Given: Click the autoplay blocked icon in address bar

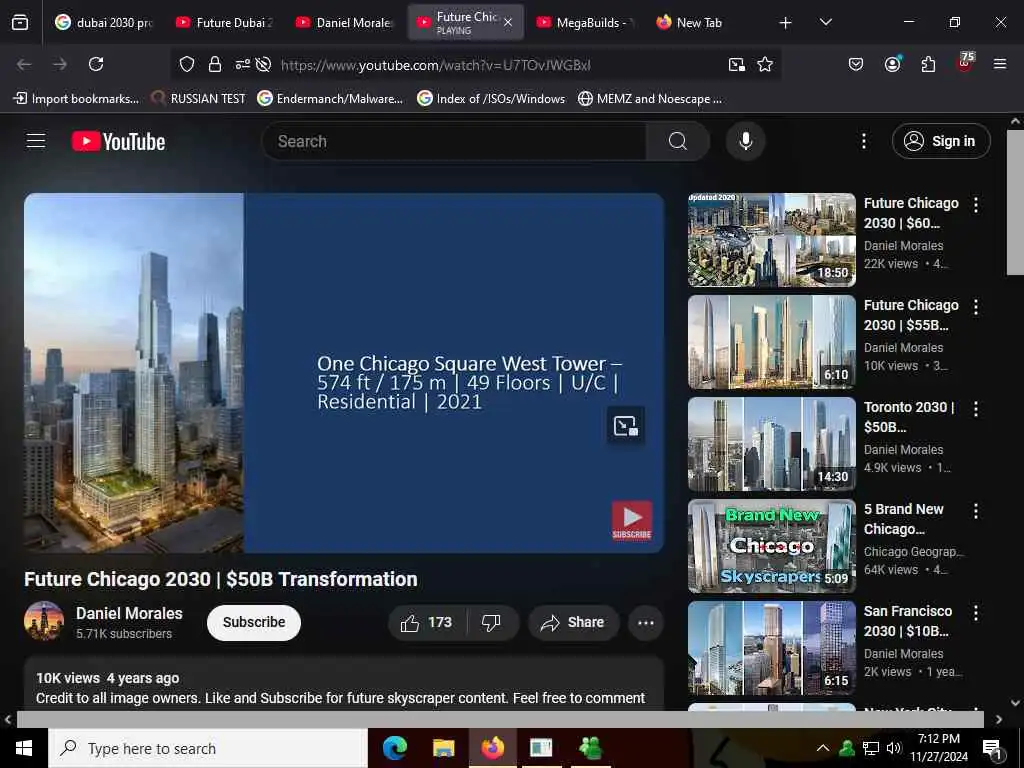Looking at the screenshot, I should pos(263,64).
